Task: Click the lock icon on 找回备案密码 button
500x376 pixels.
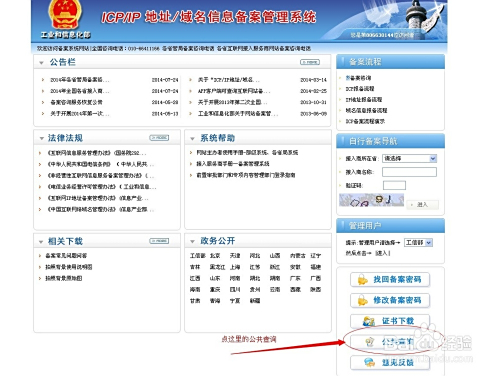Action: 362,279
